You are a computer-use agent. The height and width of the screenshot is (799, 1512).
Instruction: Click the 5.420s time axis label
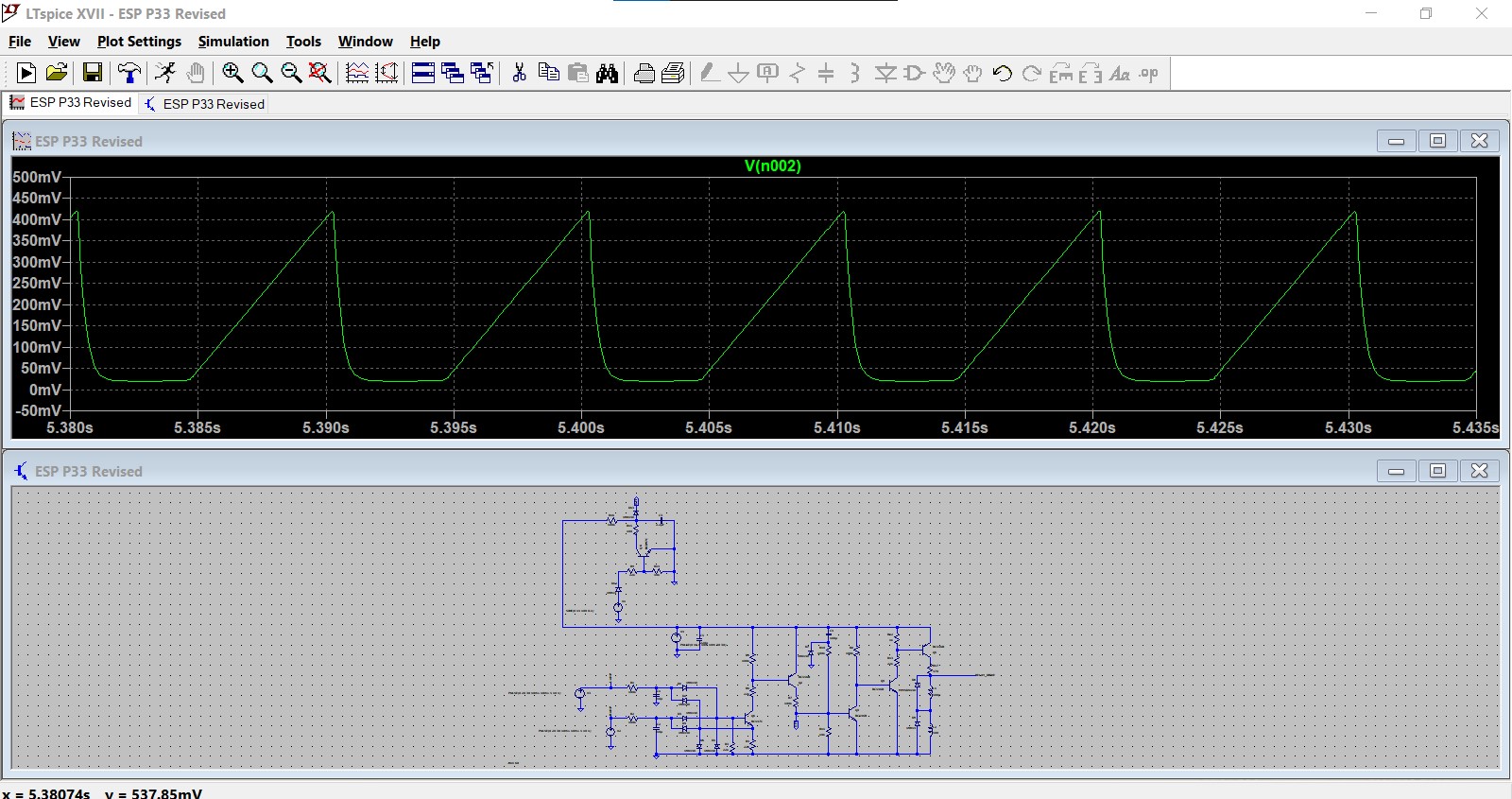[x=1092, y=427]
